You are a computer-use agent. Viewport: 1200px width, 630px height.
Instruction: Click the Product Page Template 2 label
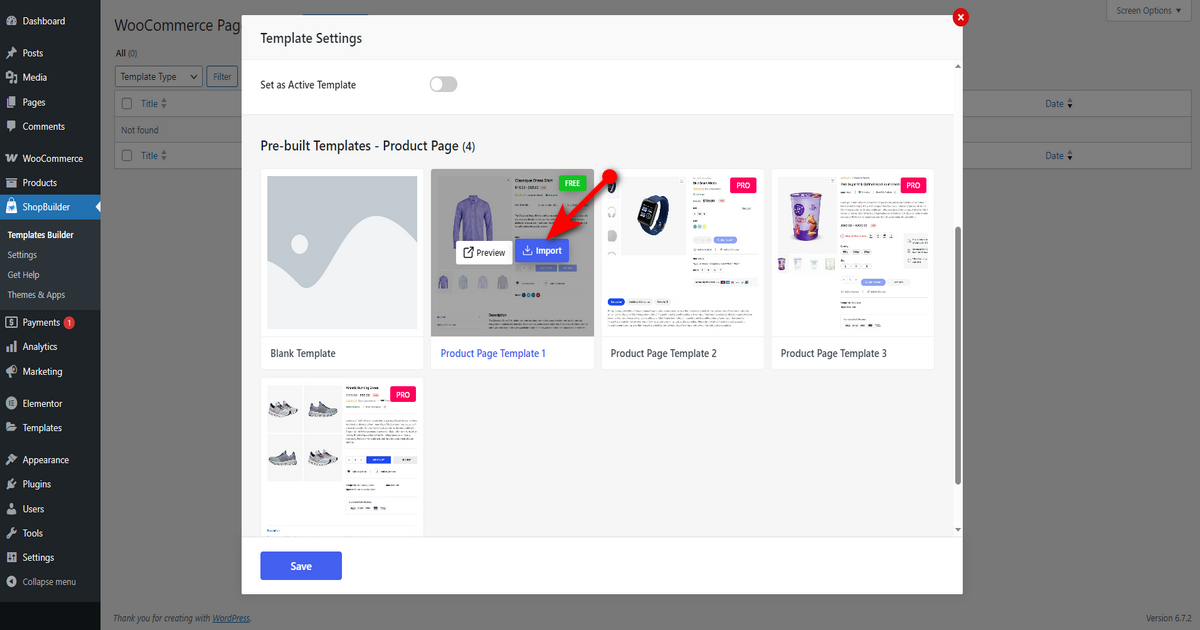(663, 353)
